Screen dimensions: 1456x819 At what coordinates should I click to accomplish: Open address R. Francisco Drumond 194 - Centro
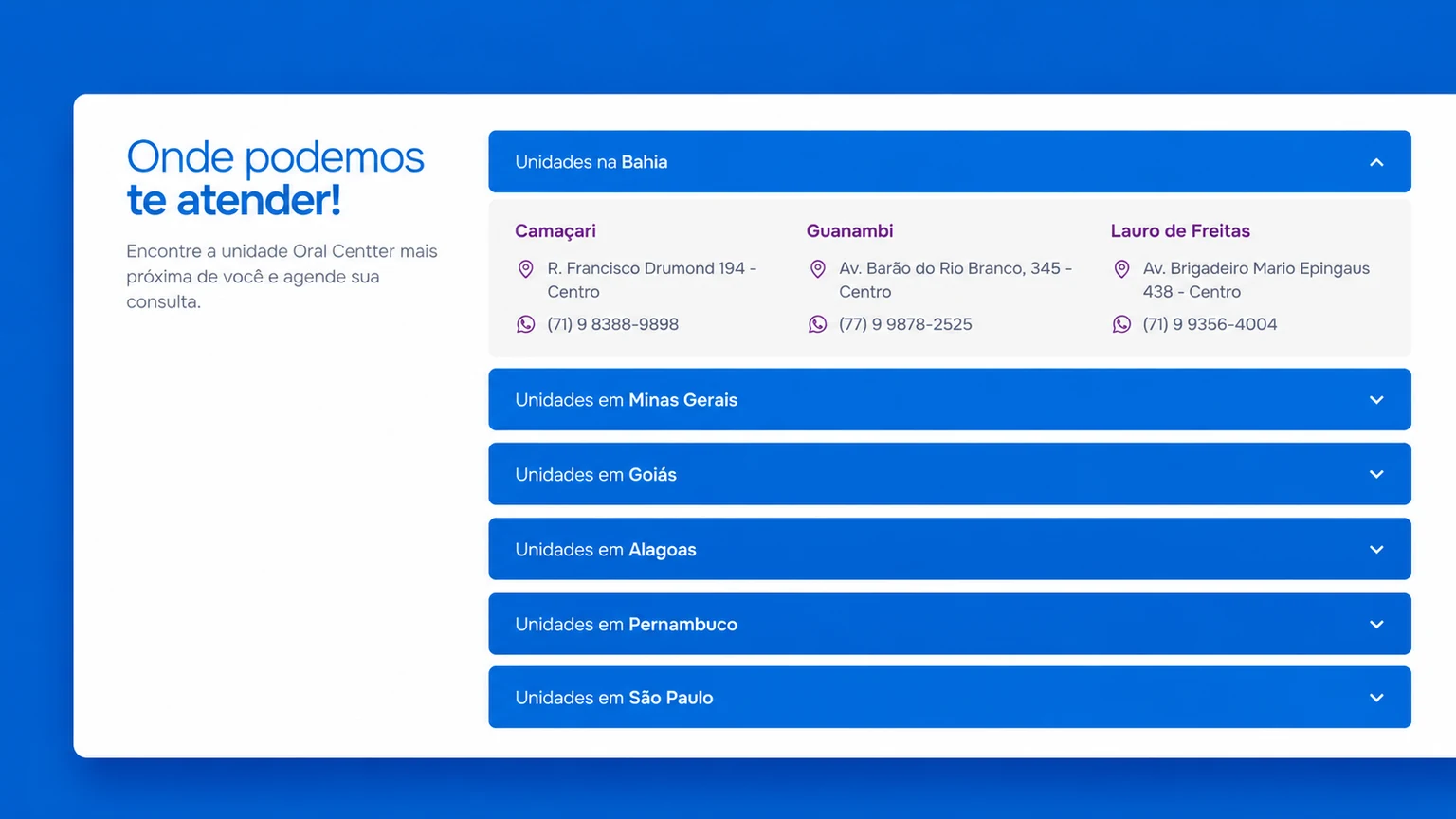[652, 280]
